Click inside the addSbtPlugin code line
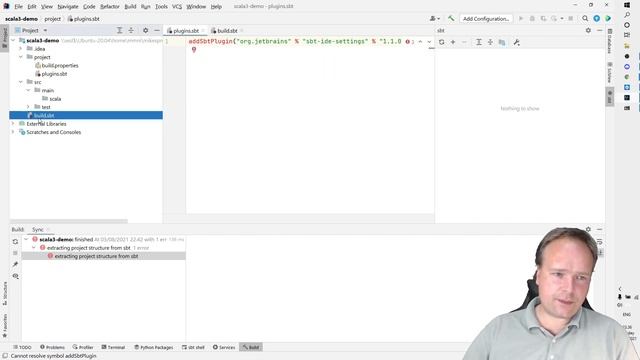 click(x=295, y=42)
